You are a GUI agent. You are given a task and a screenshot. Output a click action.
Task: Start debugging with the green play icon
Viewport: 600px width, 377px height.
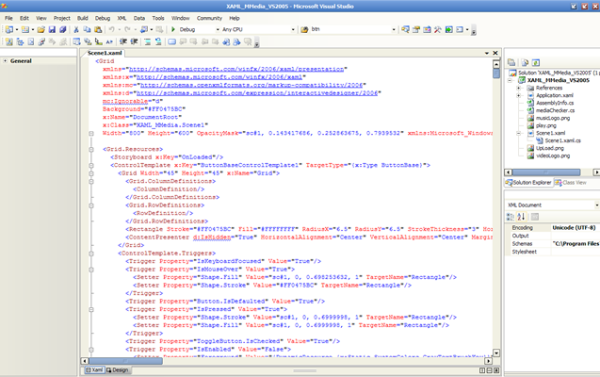click(x=173, y=29)
